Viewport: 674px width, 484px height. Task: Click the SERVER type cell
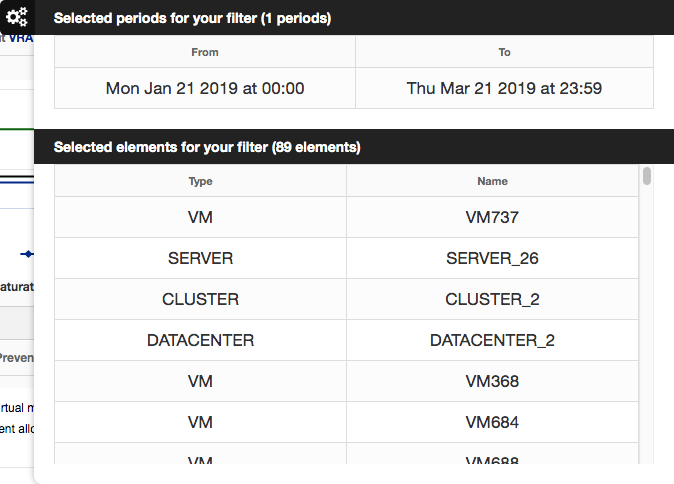(x=200, y=258)
